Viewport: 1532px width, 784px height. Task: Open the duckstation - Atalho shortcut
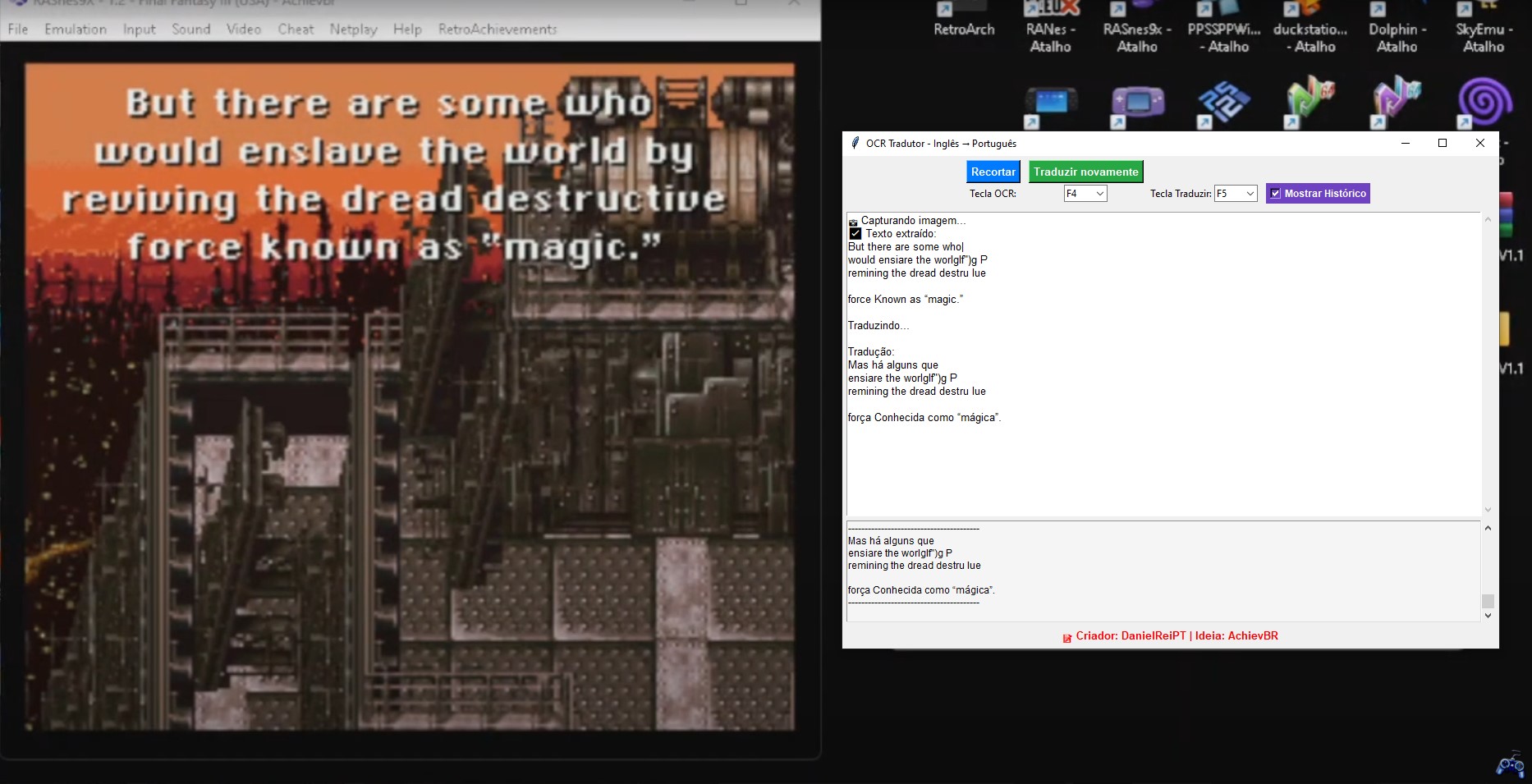[1310, 27]
